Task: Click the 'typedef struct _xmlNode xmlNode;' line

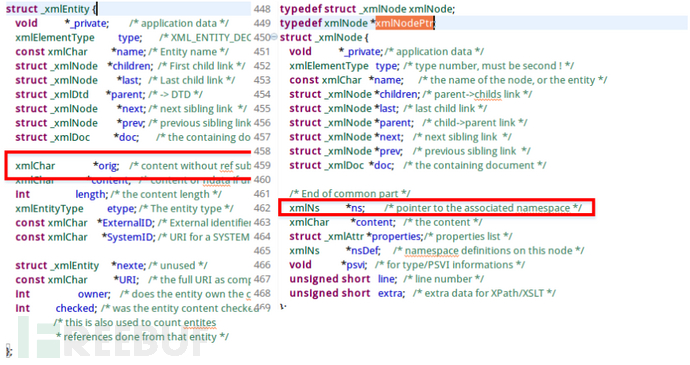Action: (x=367, y=9)
